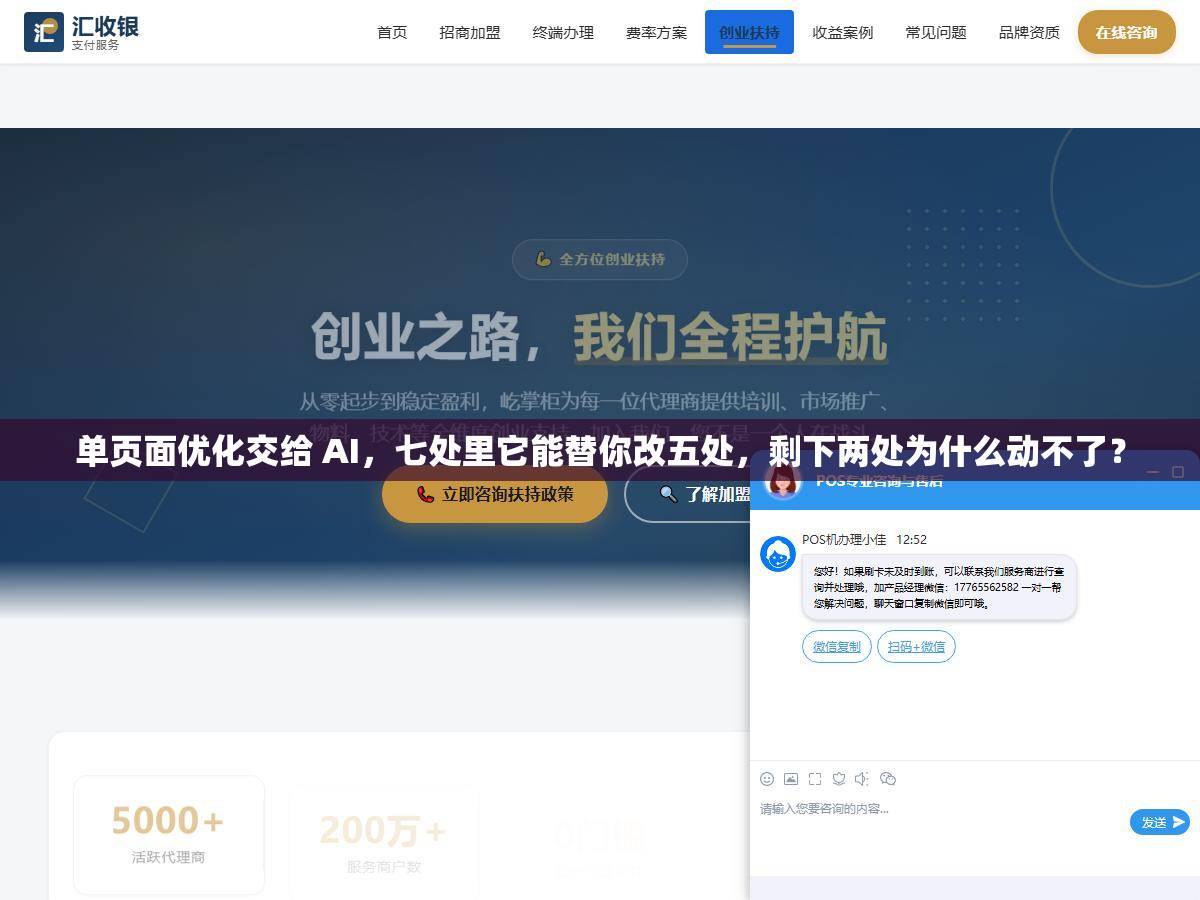Navigate to 常见问题
This screenshot has height=900, width=1200.
pyautogui.click(x=936, y=32)
